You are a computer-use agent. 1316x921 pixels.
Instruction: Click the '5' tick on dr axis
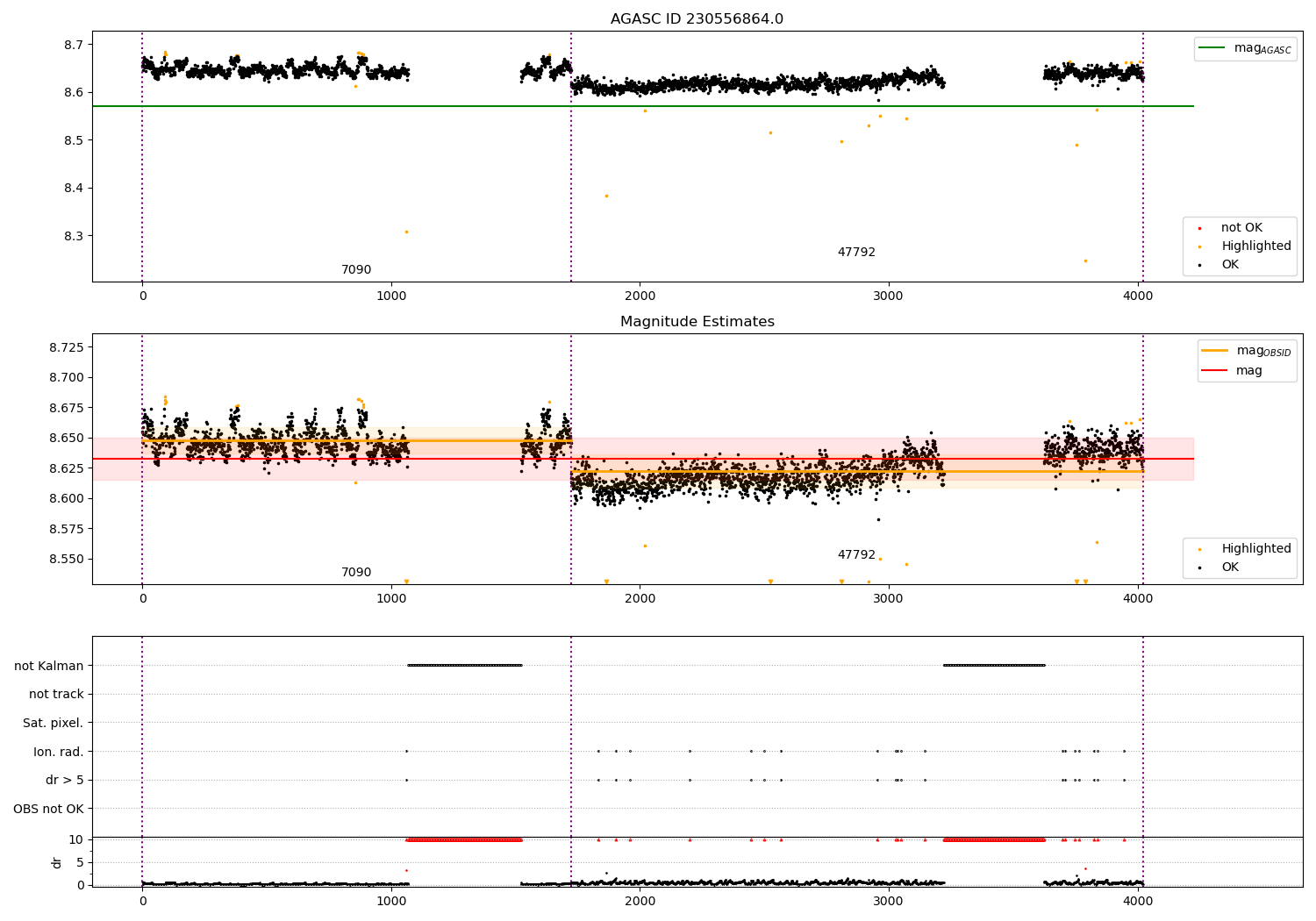(81, 863)
